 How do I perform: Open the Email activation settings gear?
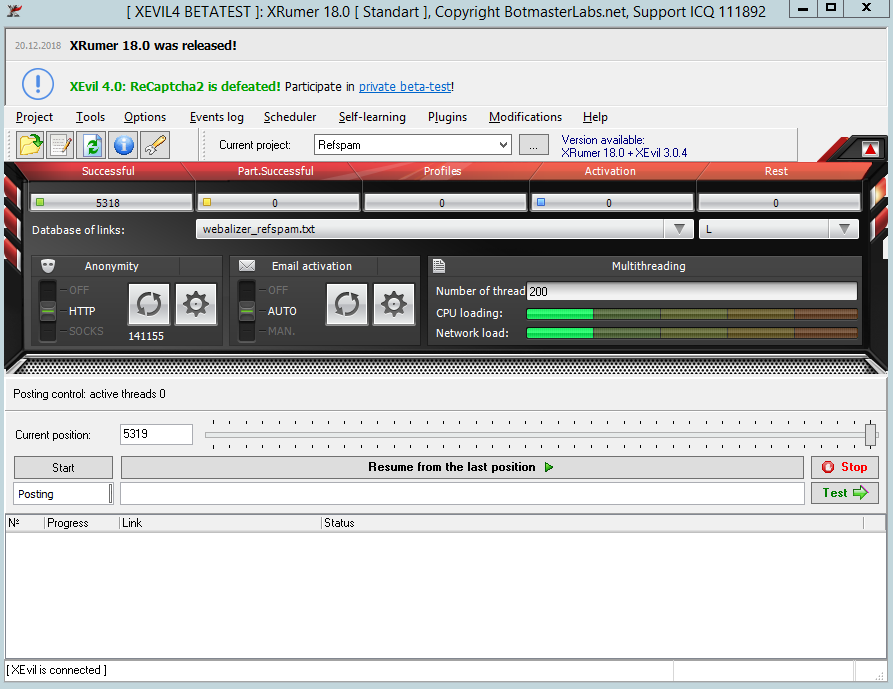tap(394, 304)
